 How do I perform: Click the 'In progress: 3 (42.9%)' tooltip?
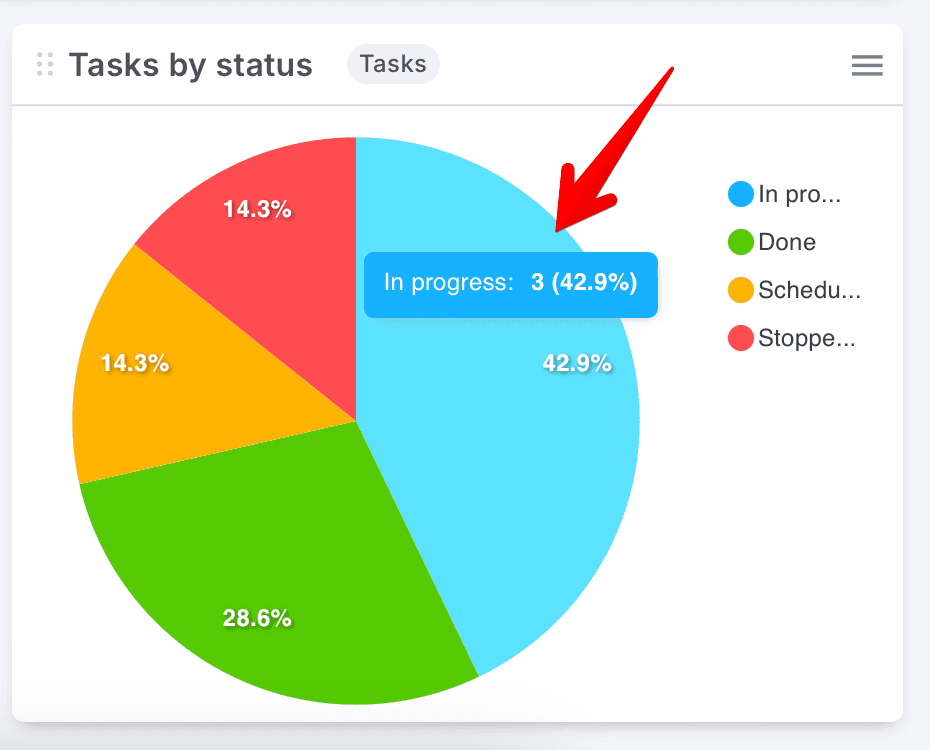point(510,284)
